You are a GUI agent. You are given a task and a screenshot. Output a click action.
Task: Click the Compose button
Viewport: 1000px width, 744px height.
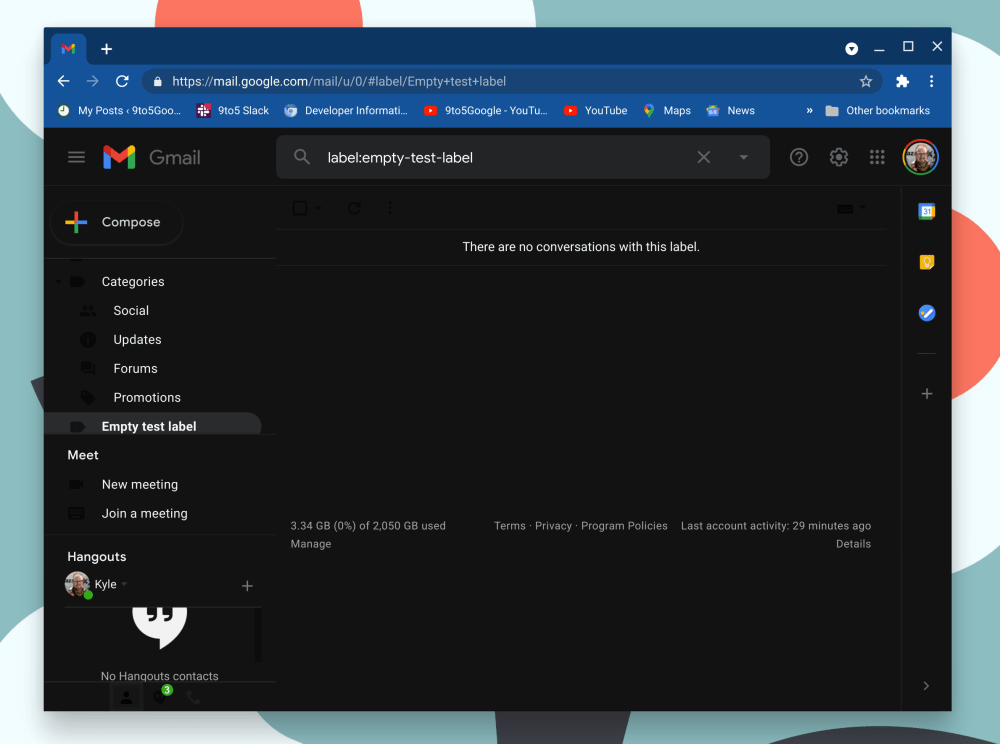(x=117, y=222)
